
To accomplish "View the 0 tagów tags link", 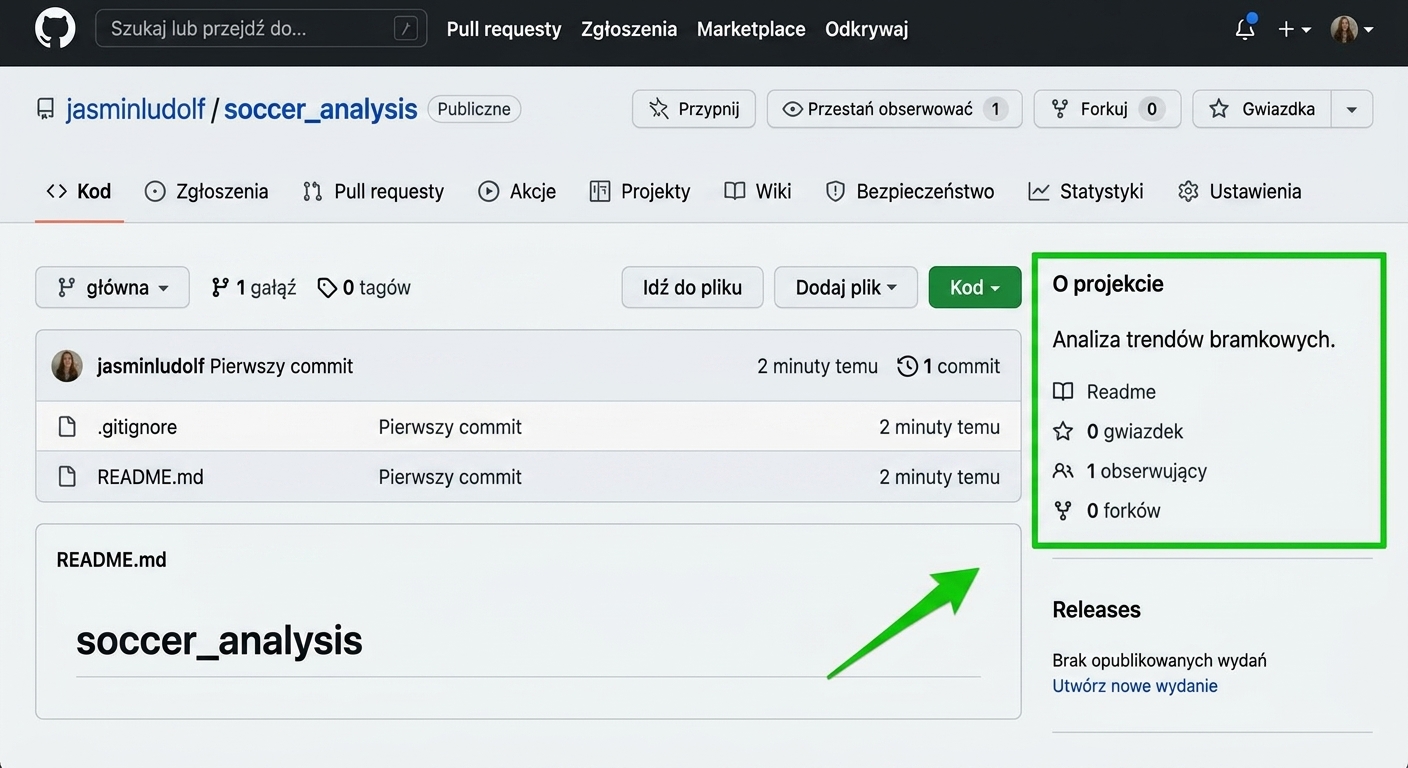I will pos(364,287).
